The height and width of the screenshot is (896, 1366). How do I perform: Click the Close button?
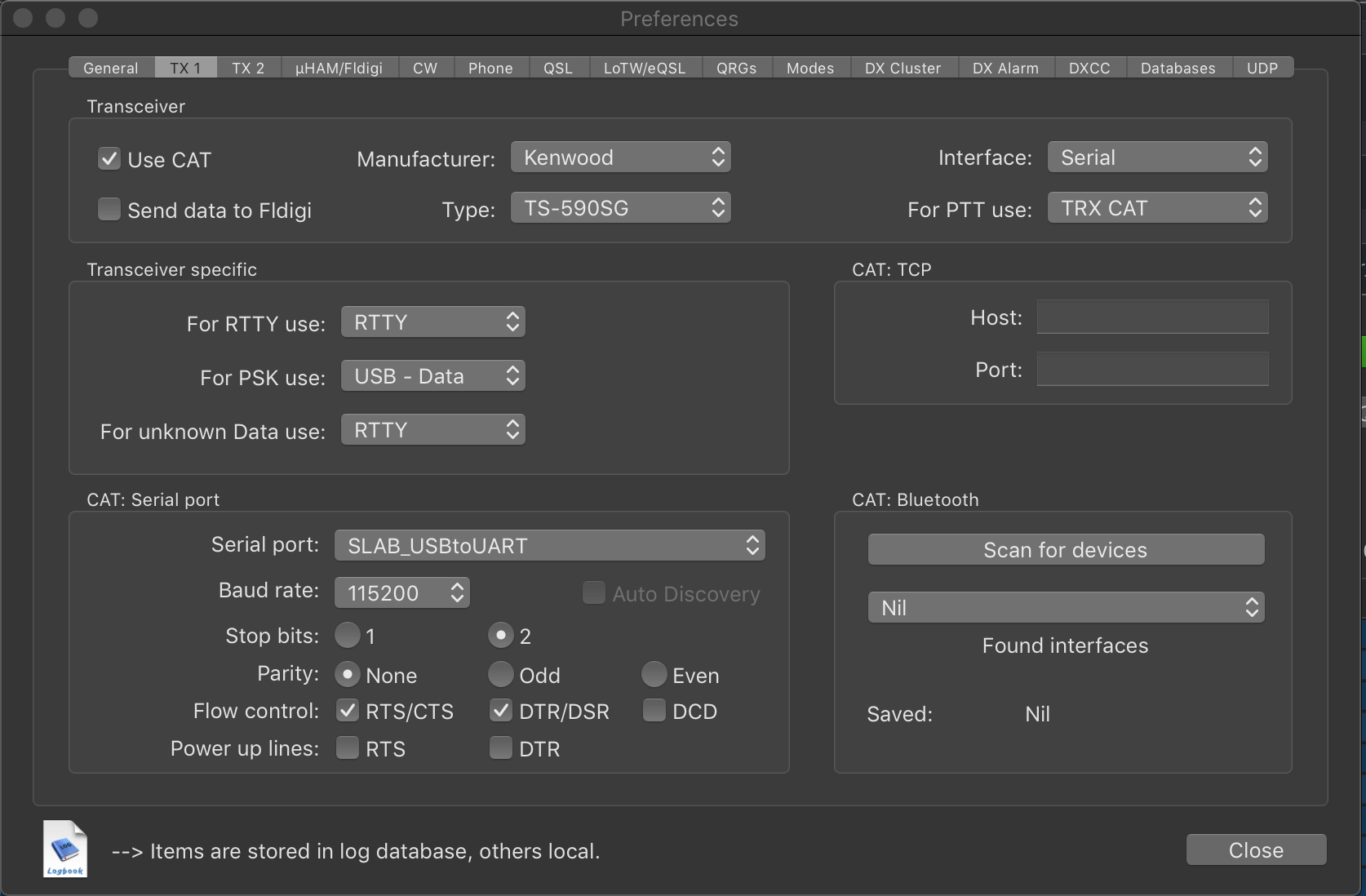pos(1255,849)
